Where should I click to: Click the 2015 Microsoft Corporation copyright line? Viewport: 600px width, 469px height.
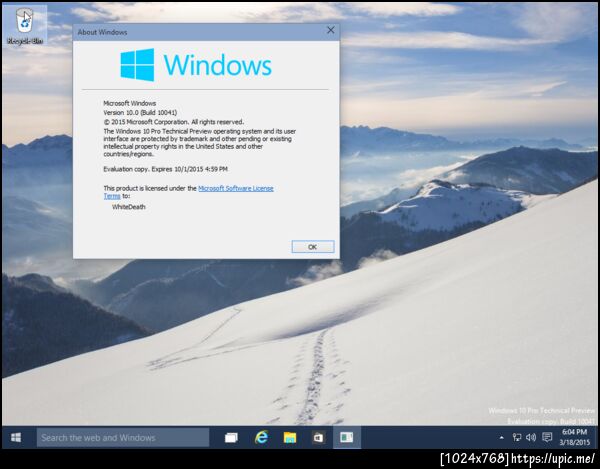(173, 122)
